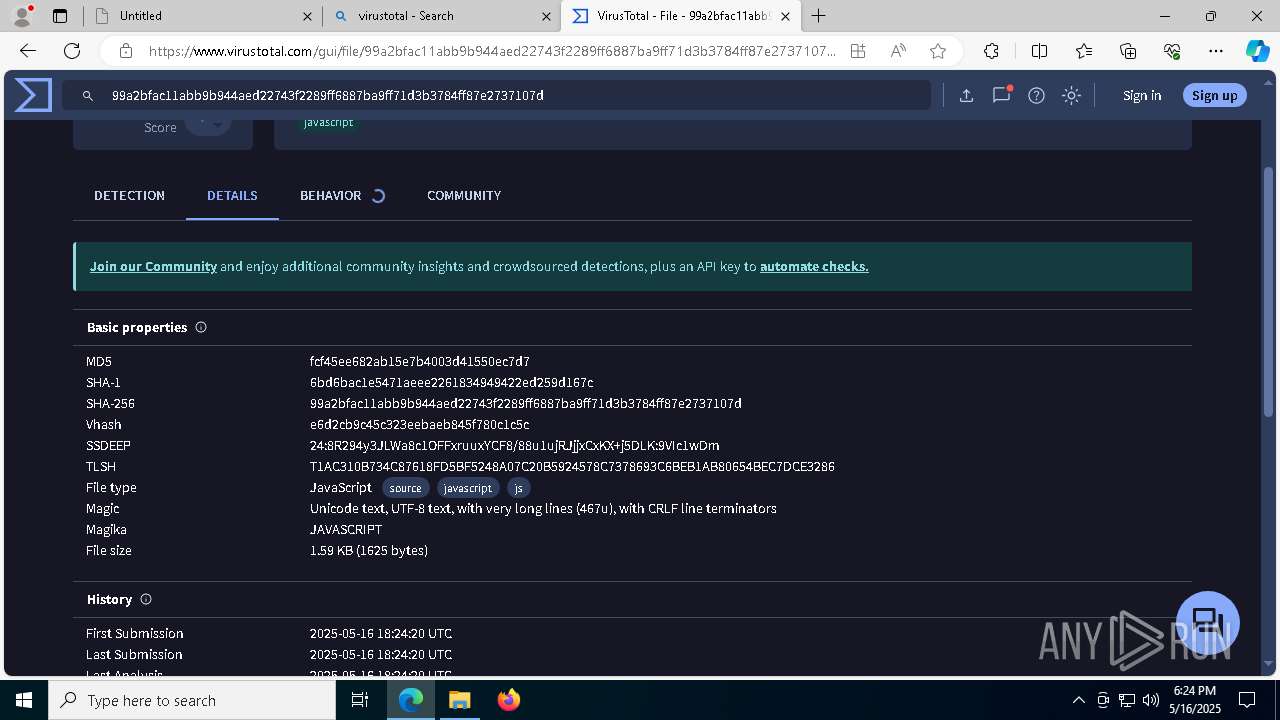Image resolution: width=1280 pixels, height=720 pixels.
Task: Select the DETAILS tab
Action: pyautogui.click(x=232, y=196)
